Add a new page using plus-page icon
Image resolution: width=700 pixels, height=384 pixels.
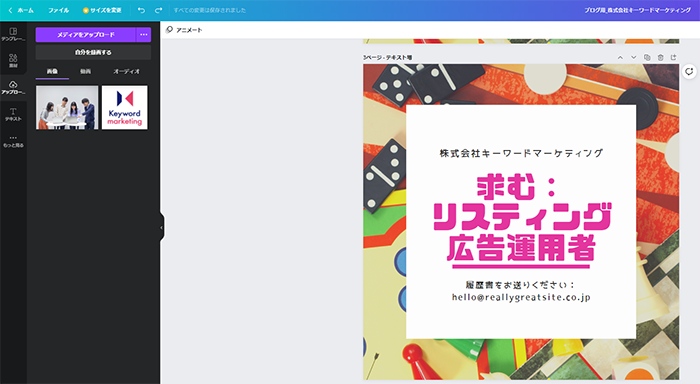(x=674, y=57)
